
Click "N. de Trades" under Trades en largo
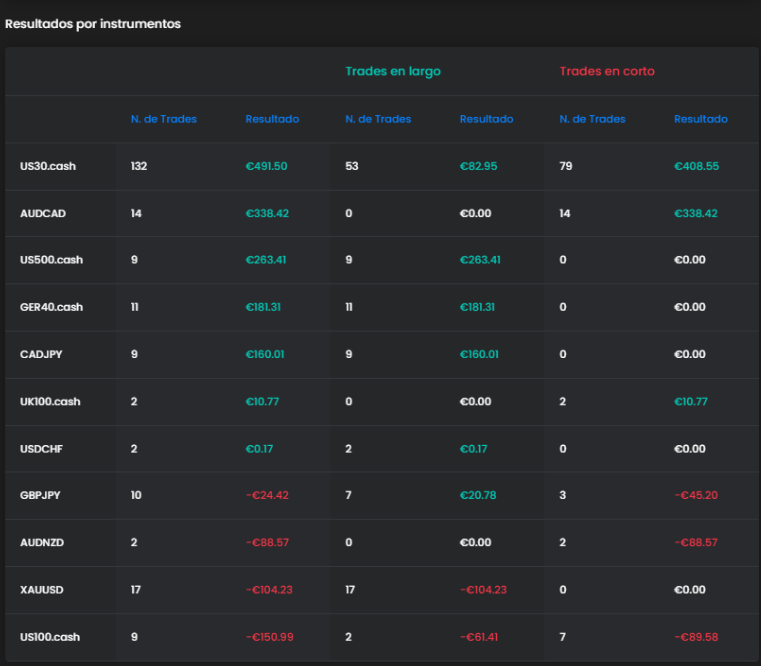pyautogui.click(x=378, y=119)
